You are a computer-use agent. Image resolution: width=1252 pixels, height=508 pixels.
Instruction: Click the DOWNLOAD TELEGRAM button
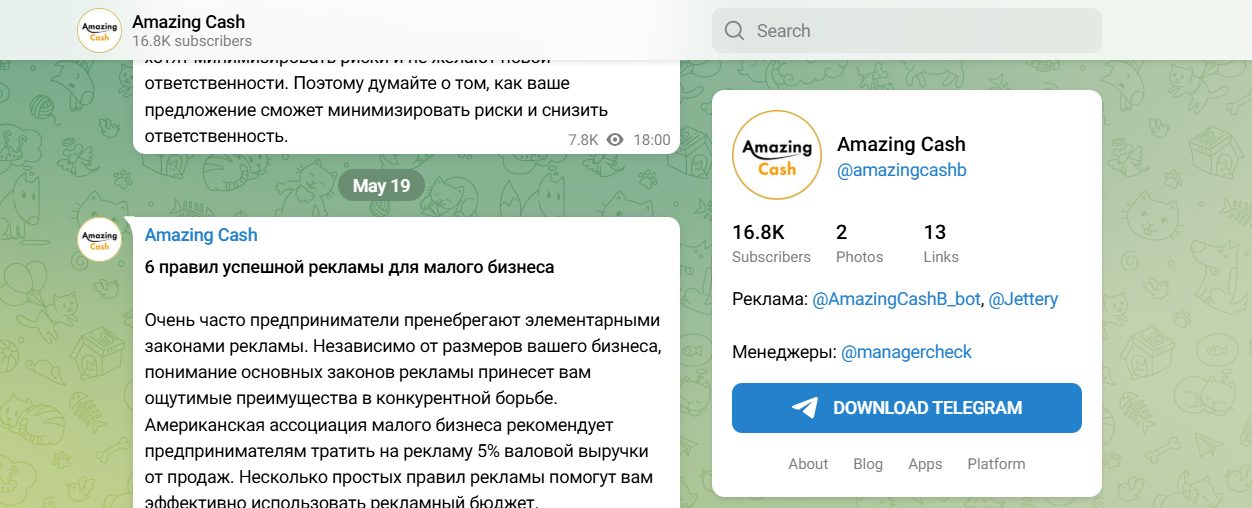coord(907,408)
